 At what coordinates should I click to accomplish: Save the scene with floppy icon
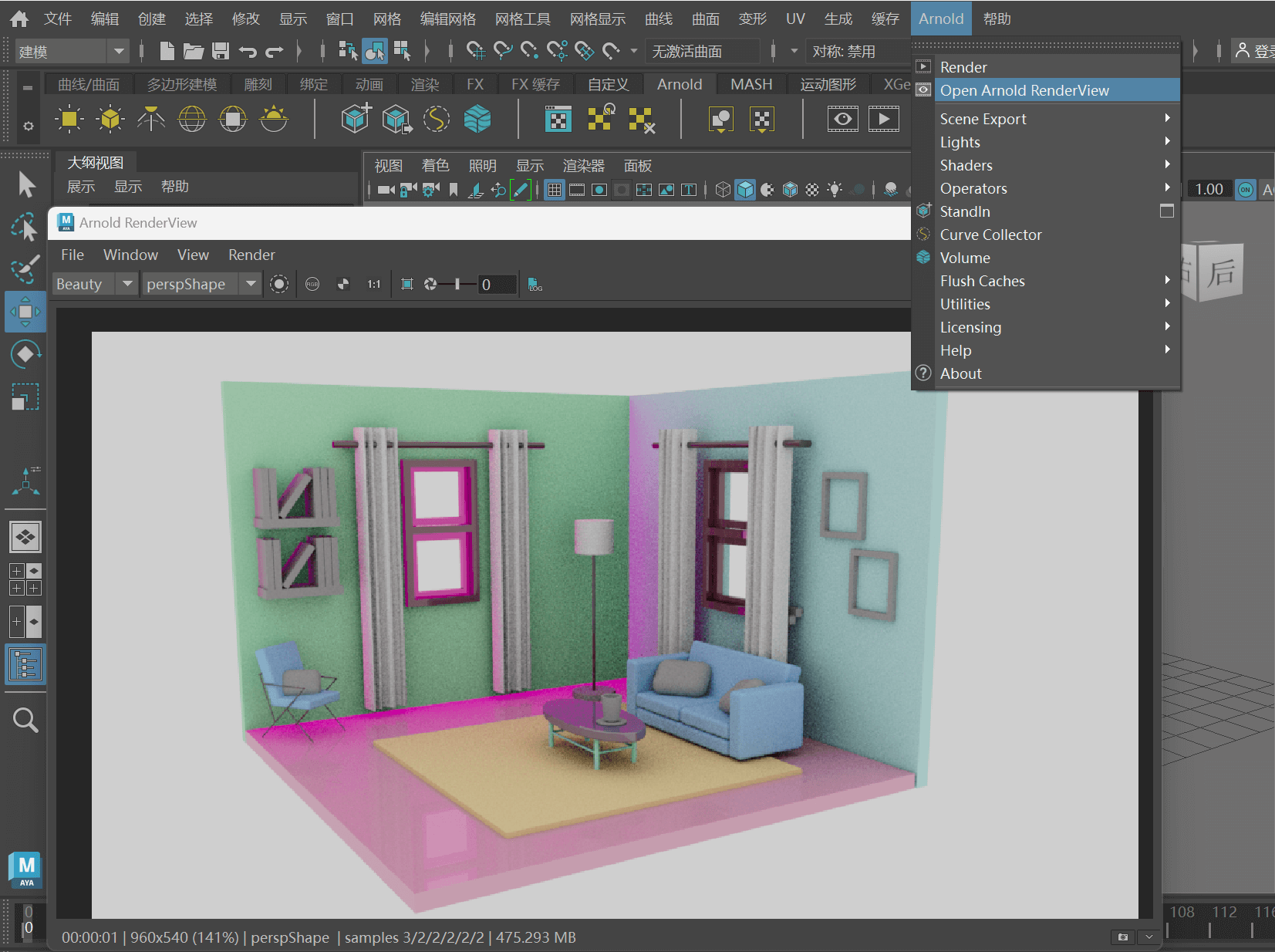coord(221,51)
